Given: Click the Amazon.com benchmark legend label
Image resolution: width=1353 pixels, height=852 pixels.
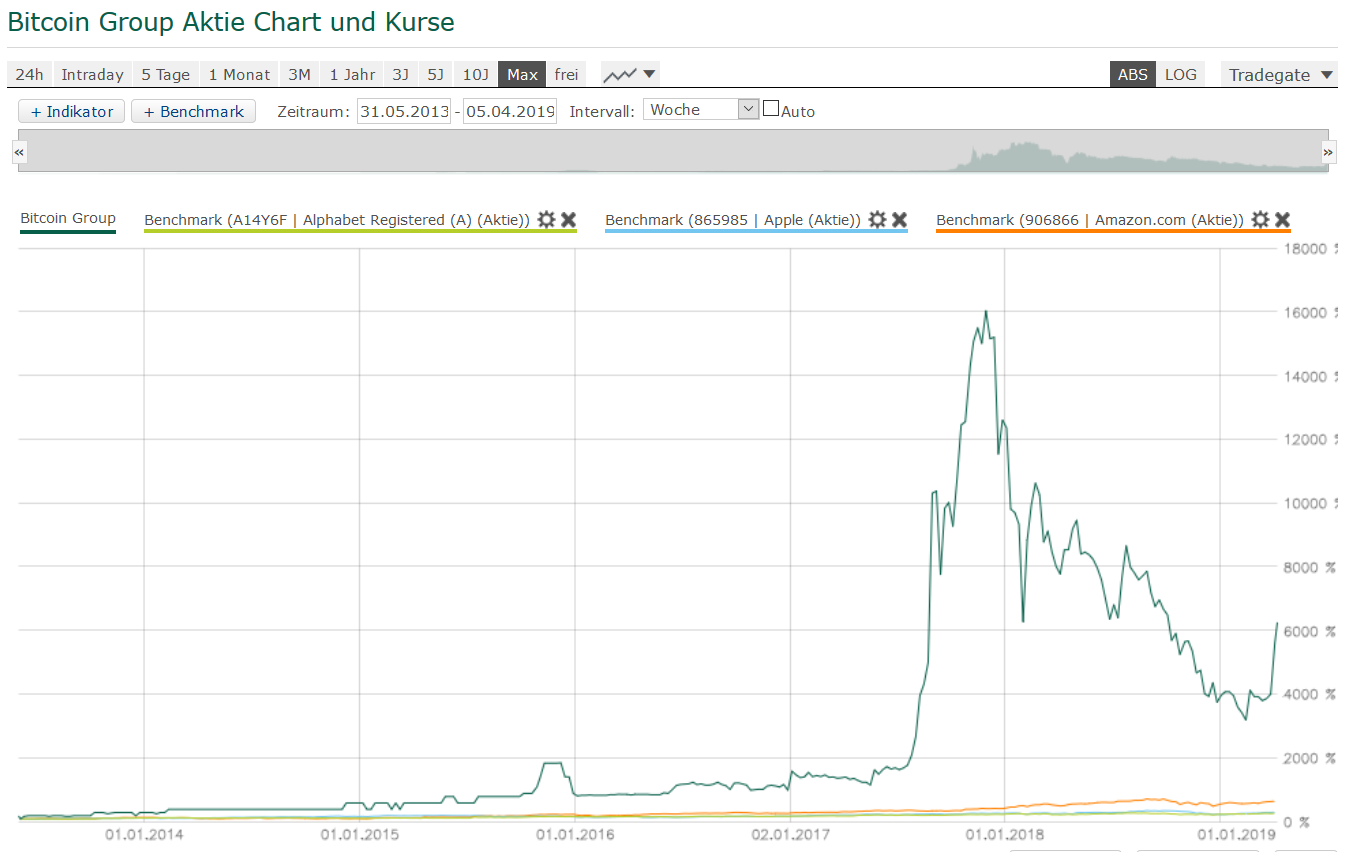Looking at the screenshot, I should pyautogui.click(x=1090, y=220).
